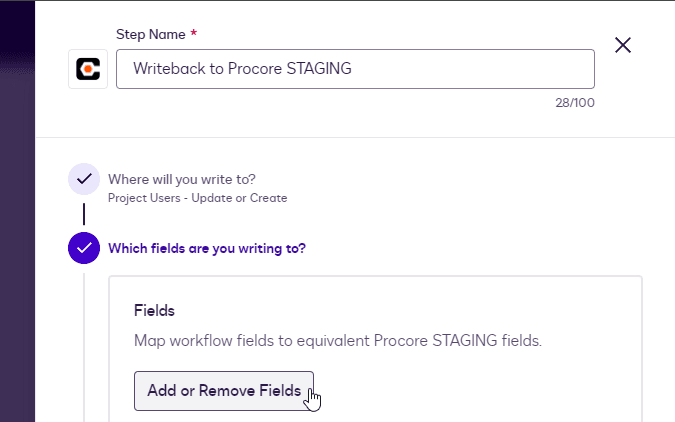Click the vertical line below the purple checkmark

[x=83, y=340]
